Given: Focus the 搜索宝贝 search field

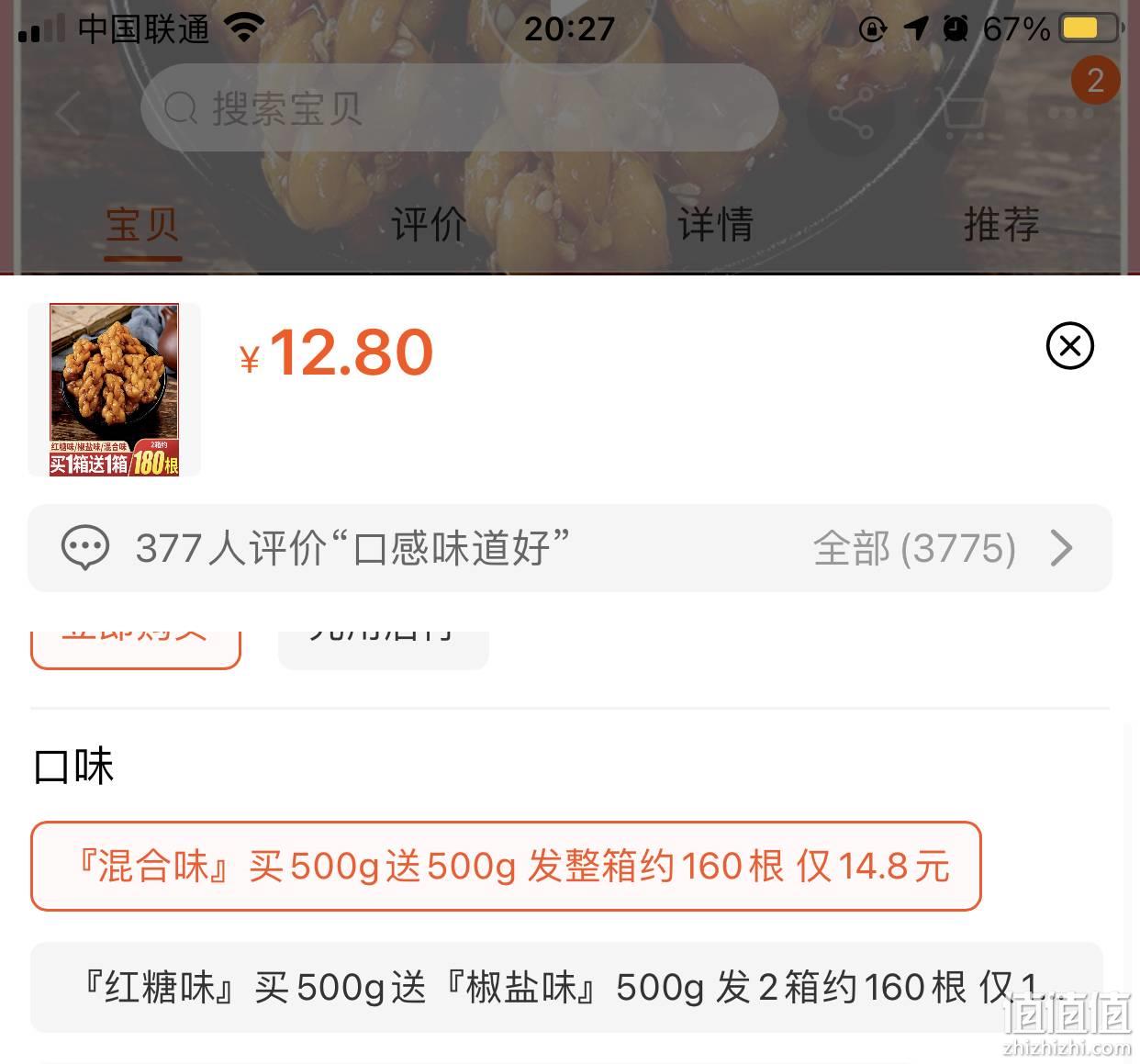Looking at the screenshot, I should click(459, 107).
